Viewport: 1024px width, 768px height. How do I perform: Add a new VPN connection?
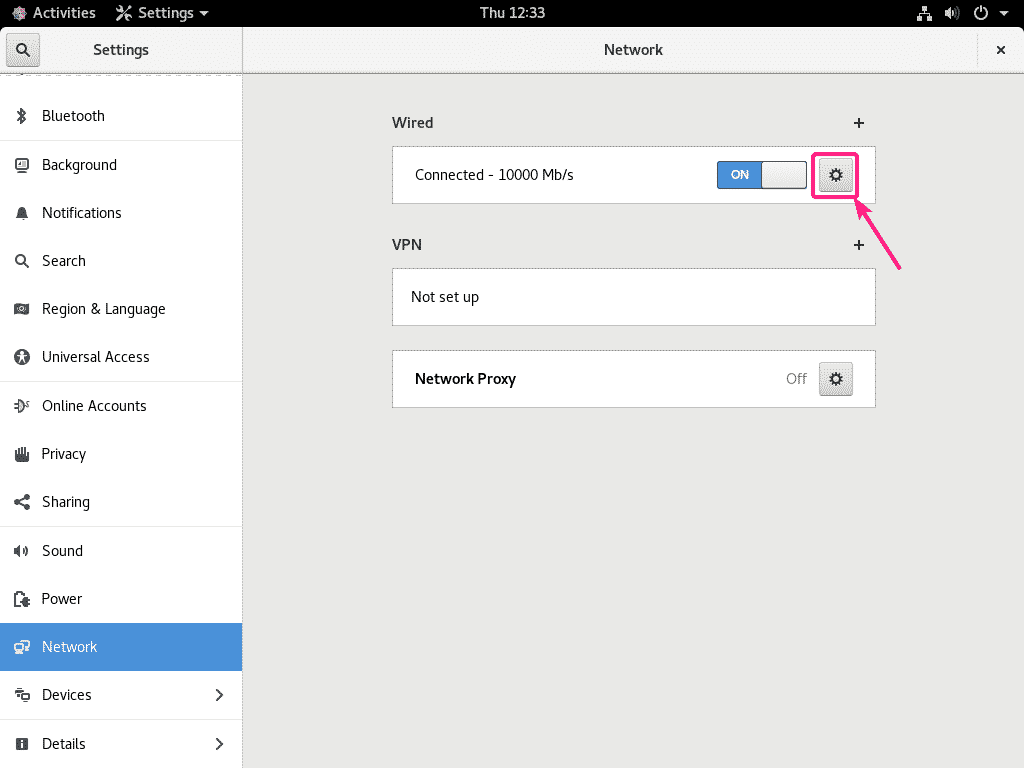[x=858, y=244]
